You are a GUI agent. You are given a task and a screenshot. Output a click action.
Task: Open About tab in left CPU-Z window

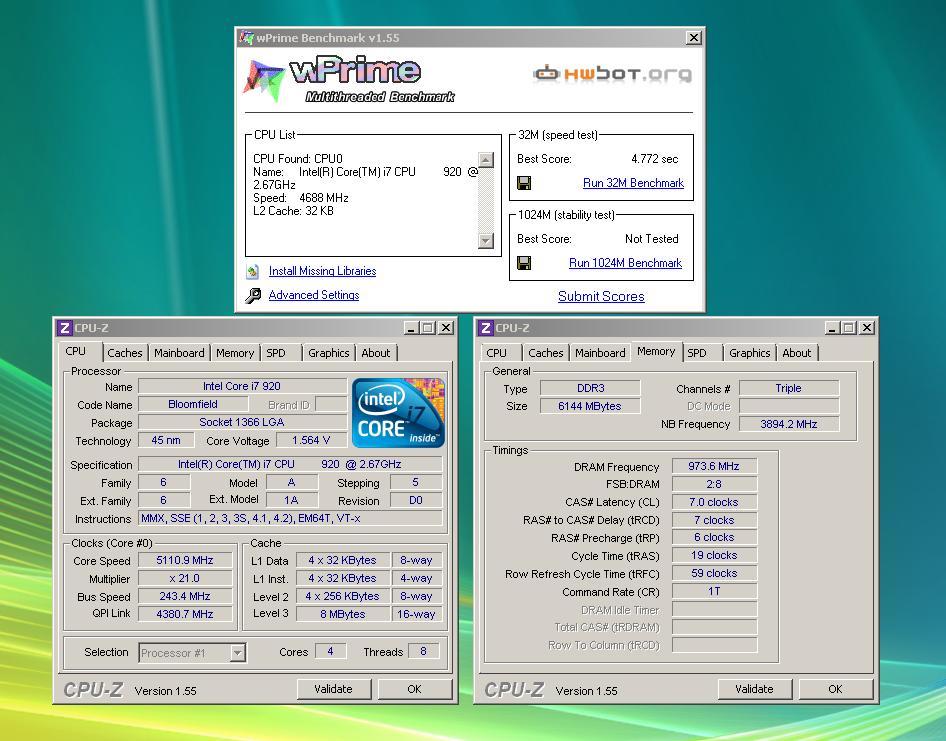(376, 353)
